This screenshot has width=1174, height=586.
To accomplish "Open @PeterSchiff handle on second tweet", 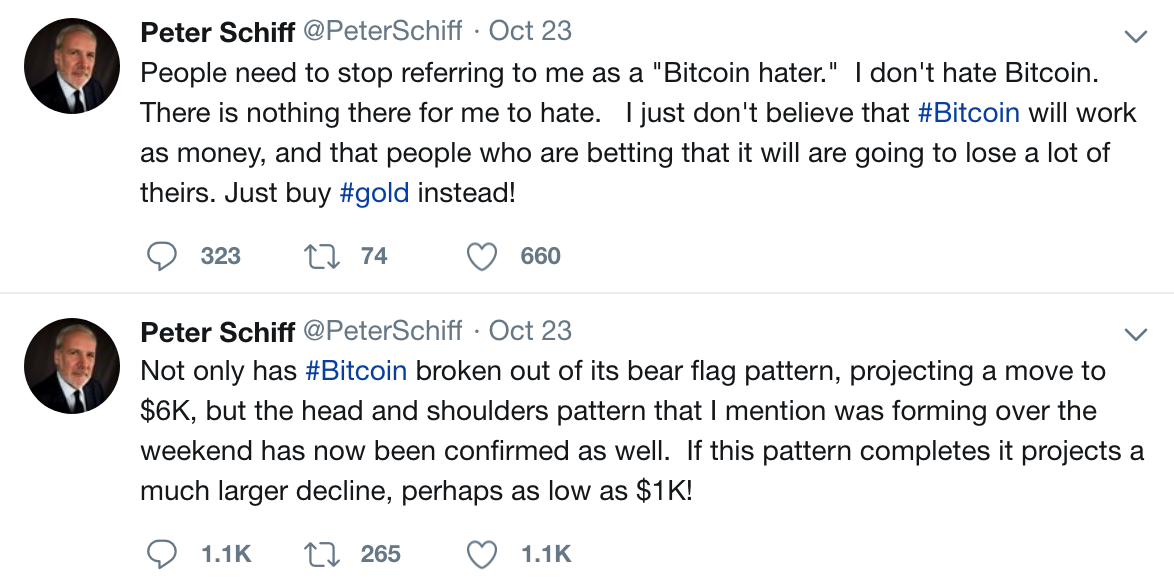I will (x=382, y=330).
